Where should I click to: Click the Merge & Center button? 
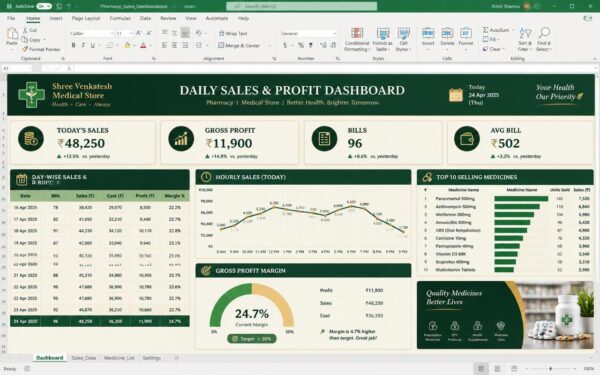point(239,46)
